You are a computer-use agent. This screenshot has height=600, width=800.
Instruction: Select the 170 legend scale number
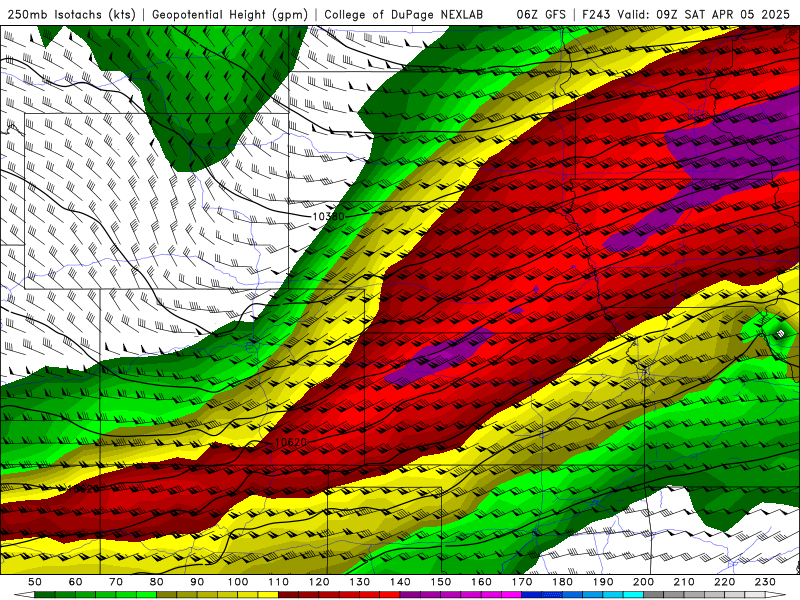522,582
